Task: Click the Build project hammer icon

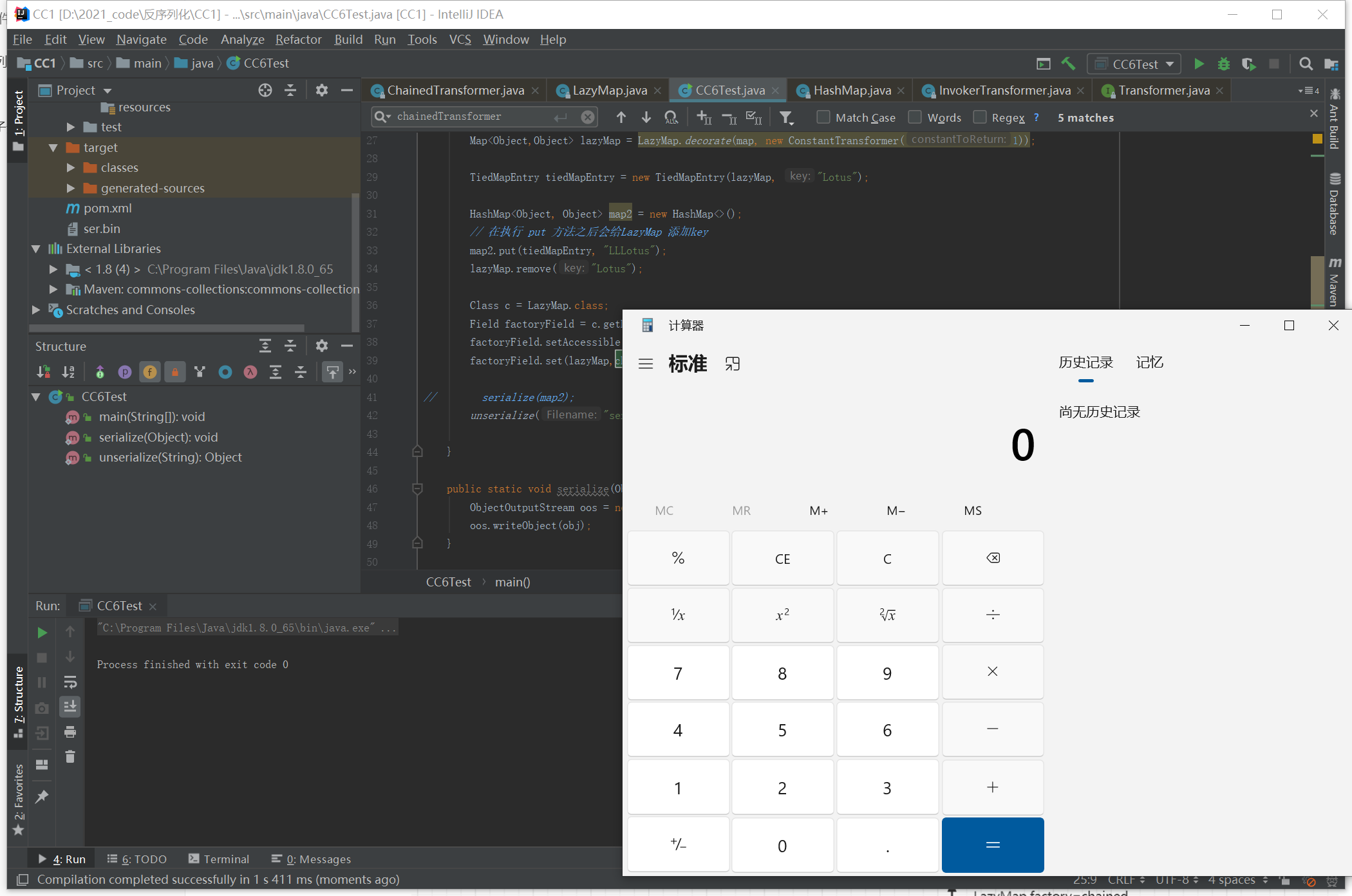Action: pos(1068,63)
